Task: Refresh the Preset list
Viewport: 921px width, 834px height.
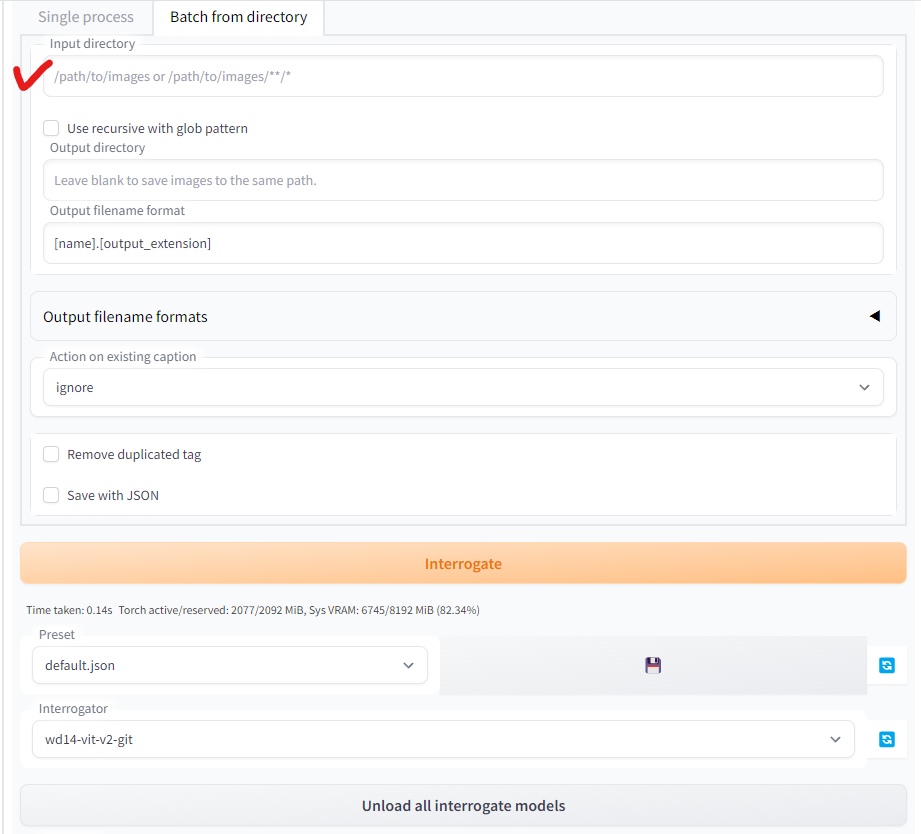Action: (886, 665)
